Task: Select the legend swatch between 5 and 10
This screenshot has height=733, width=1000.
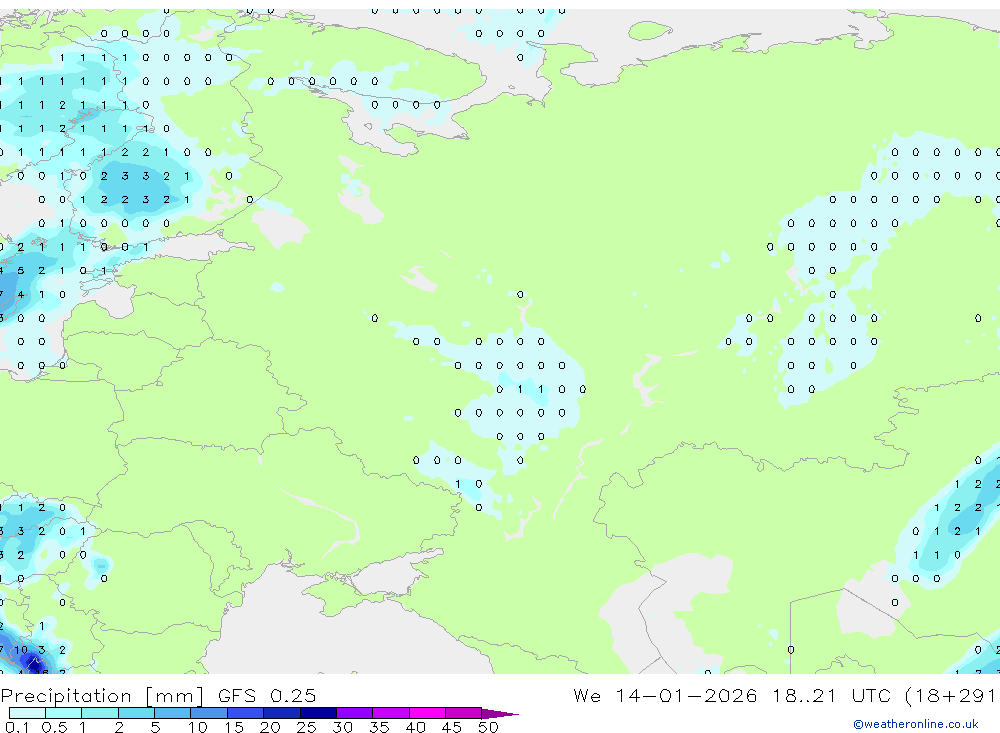Action: tap(172, 713)
